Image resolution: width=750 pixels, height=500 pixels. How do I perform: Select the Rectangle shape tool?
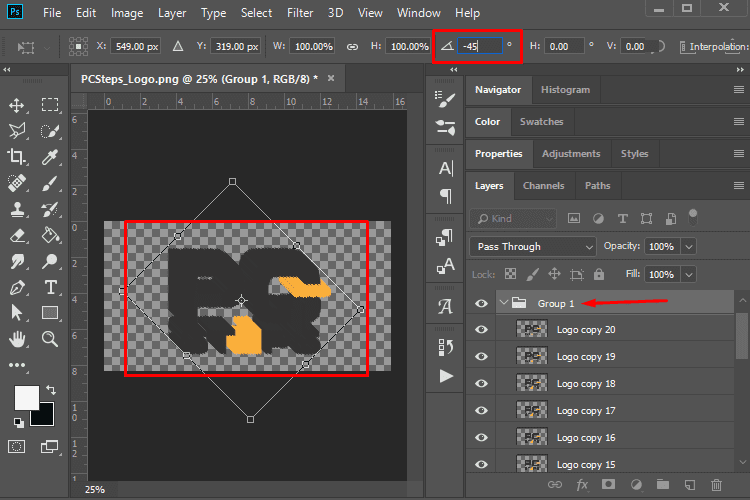click(x=50, y=313)
